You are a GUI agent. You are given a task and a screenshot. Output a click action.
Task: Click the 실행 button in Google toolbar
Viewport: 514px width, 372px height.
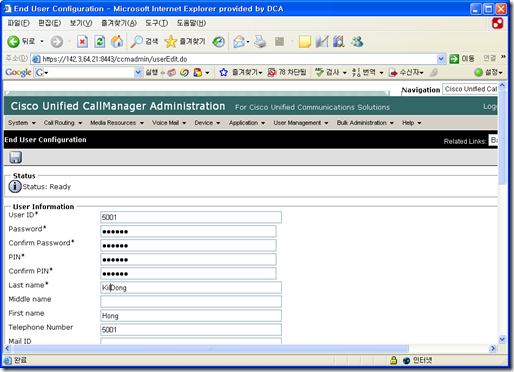click(152, 72)
